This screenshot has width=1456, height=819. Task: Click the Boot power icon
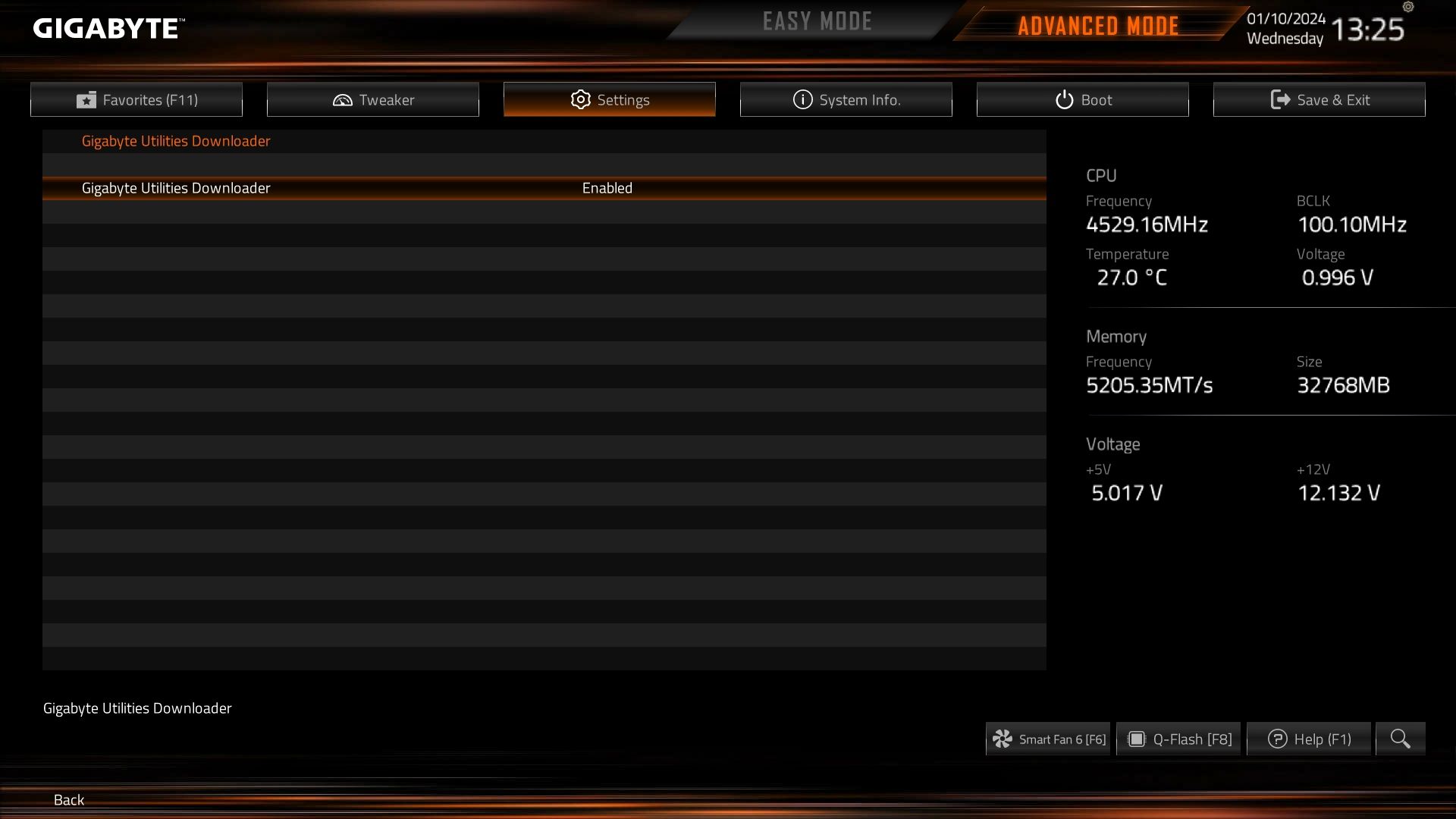1065,99
